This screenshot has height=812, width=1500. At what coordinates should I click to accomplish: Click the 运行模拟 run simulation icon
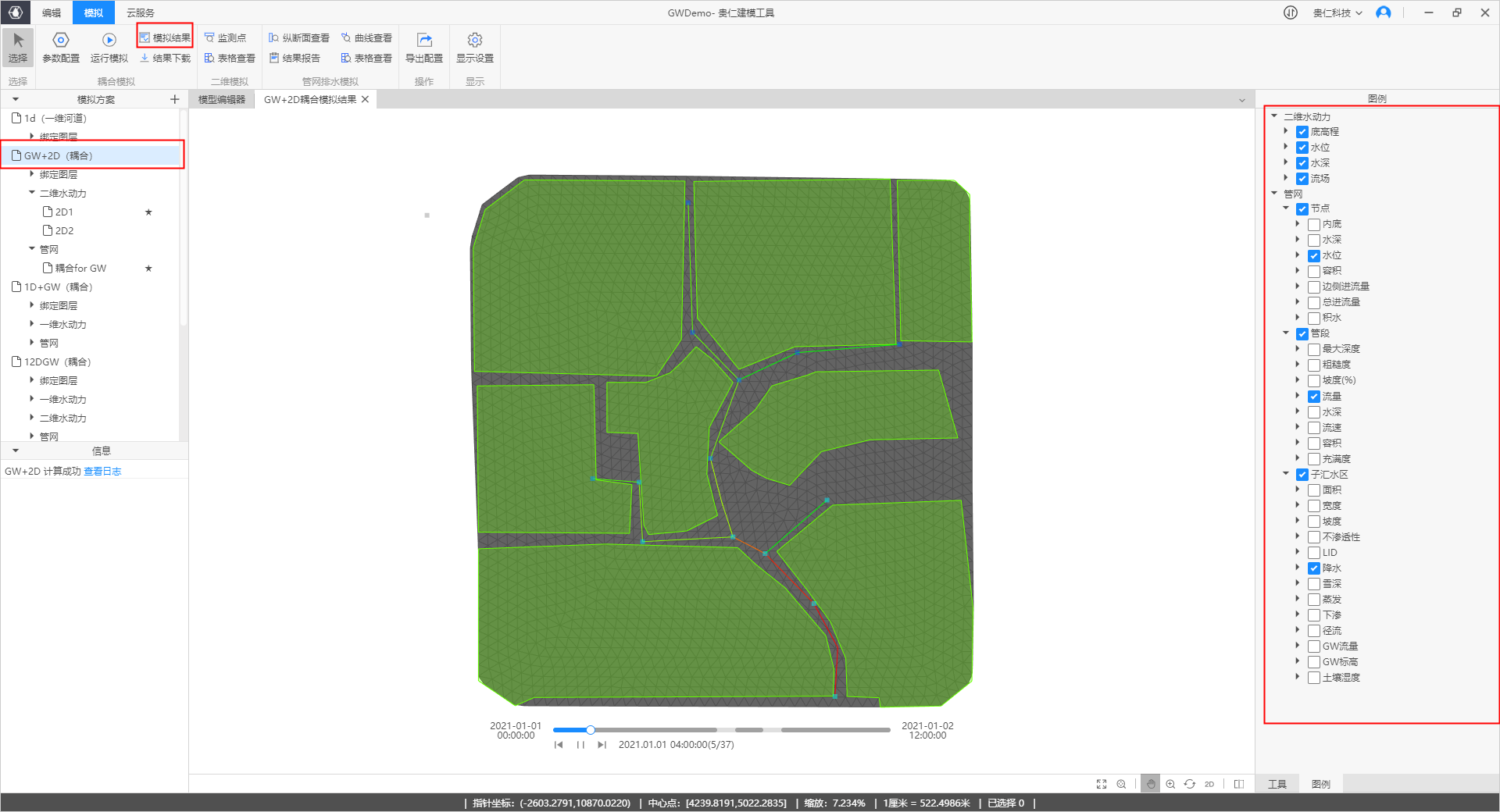coord(109,40)
